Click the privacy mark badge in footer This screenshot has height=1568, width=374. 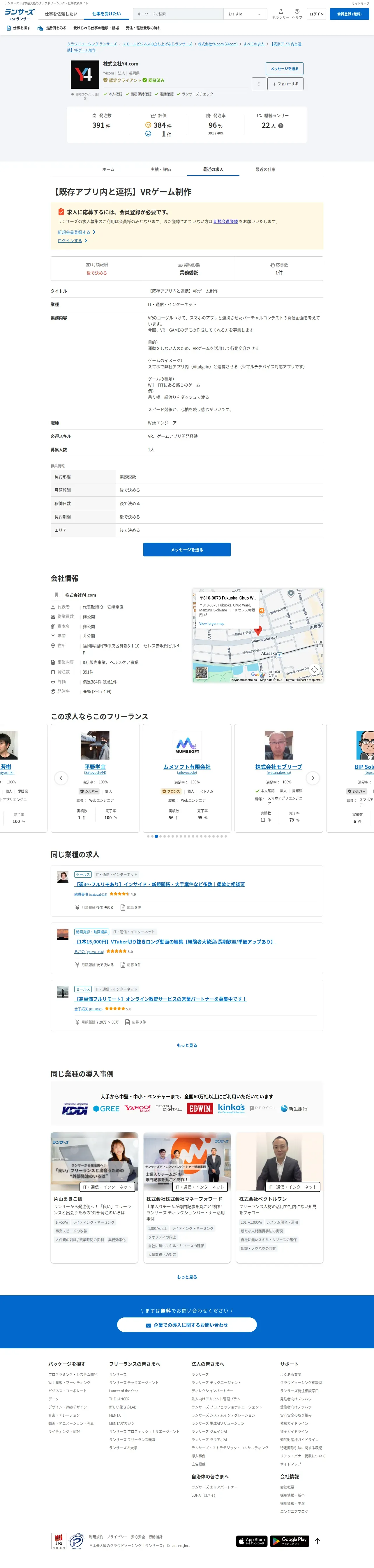pyautogui.click(x=75, y=1541)
